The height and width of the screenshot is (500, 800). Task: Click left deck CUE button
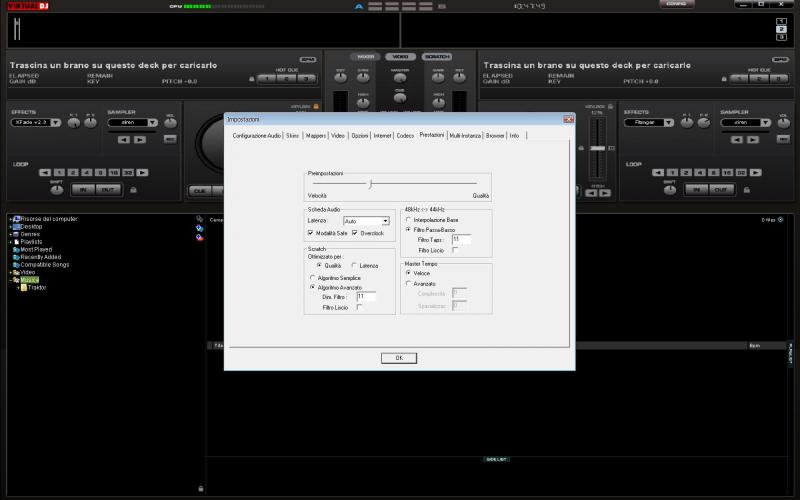[200, 191]
